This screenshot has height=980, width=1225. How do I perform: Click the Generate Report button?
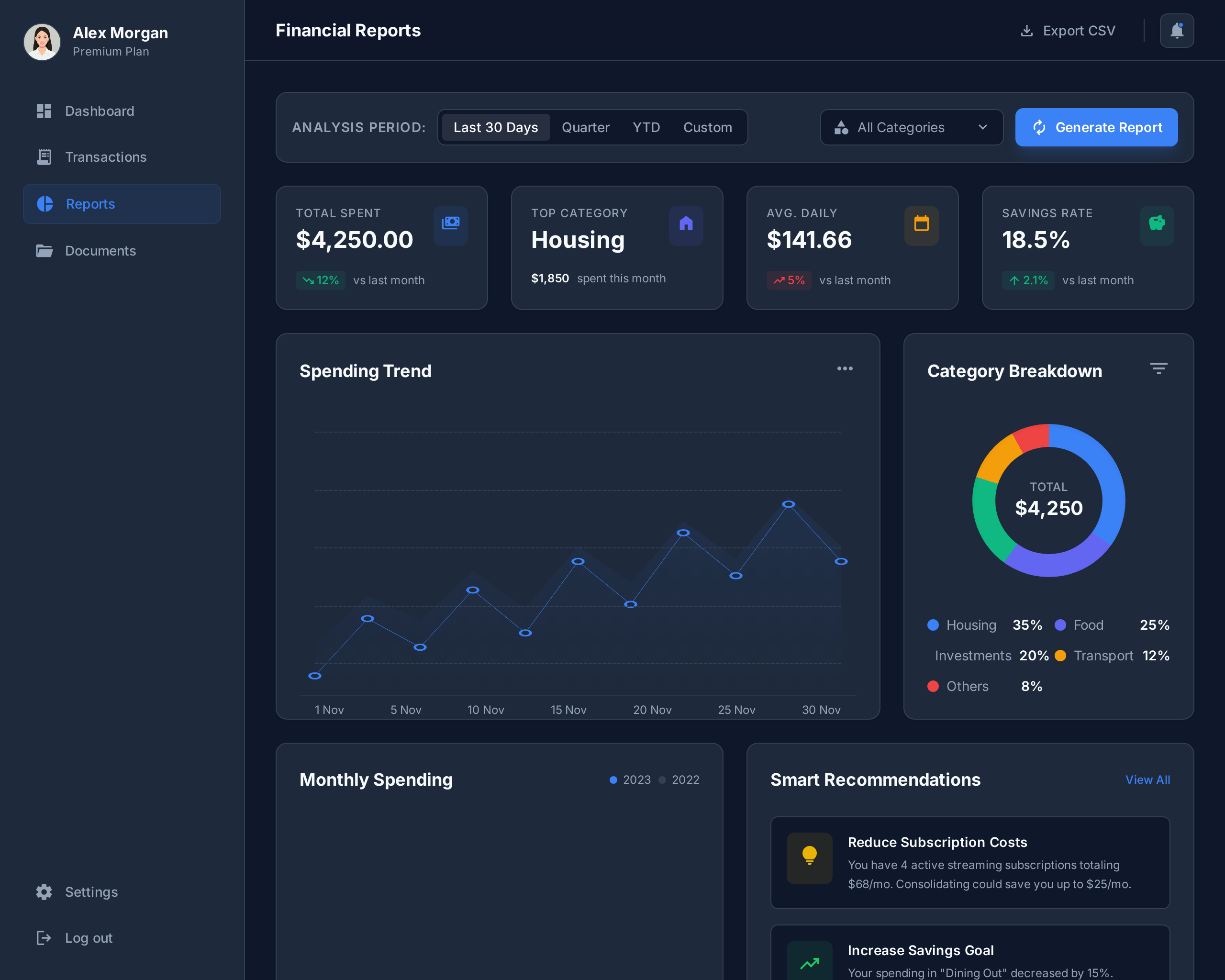(x=1096, y=127)
